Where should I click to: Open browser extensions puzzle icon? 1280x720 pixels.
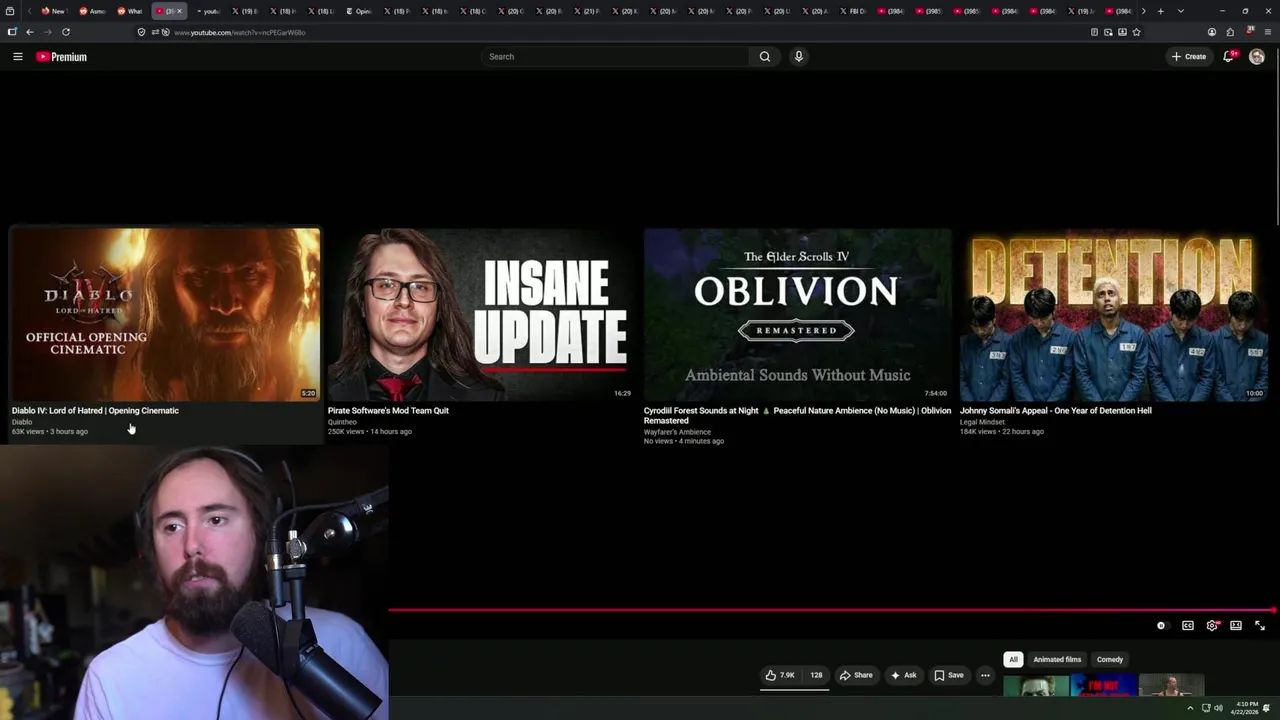[1230, 32]
